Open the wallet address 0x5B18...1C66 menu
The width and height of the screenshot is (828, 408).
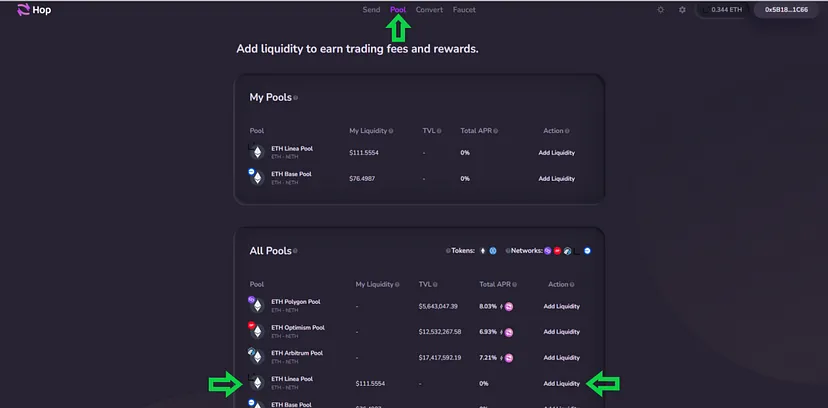point(789,10)
